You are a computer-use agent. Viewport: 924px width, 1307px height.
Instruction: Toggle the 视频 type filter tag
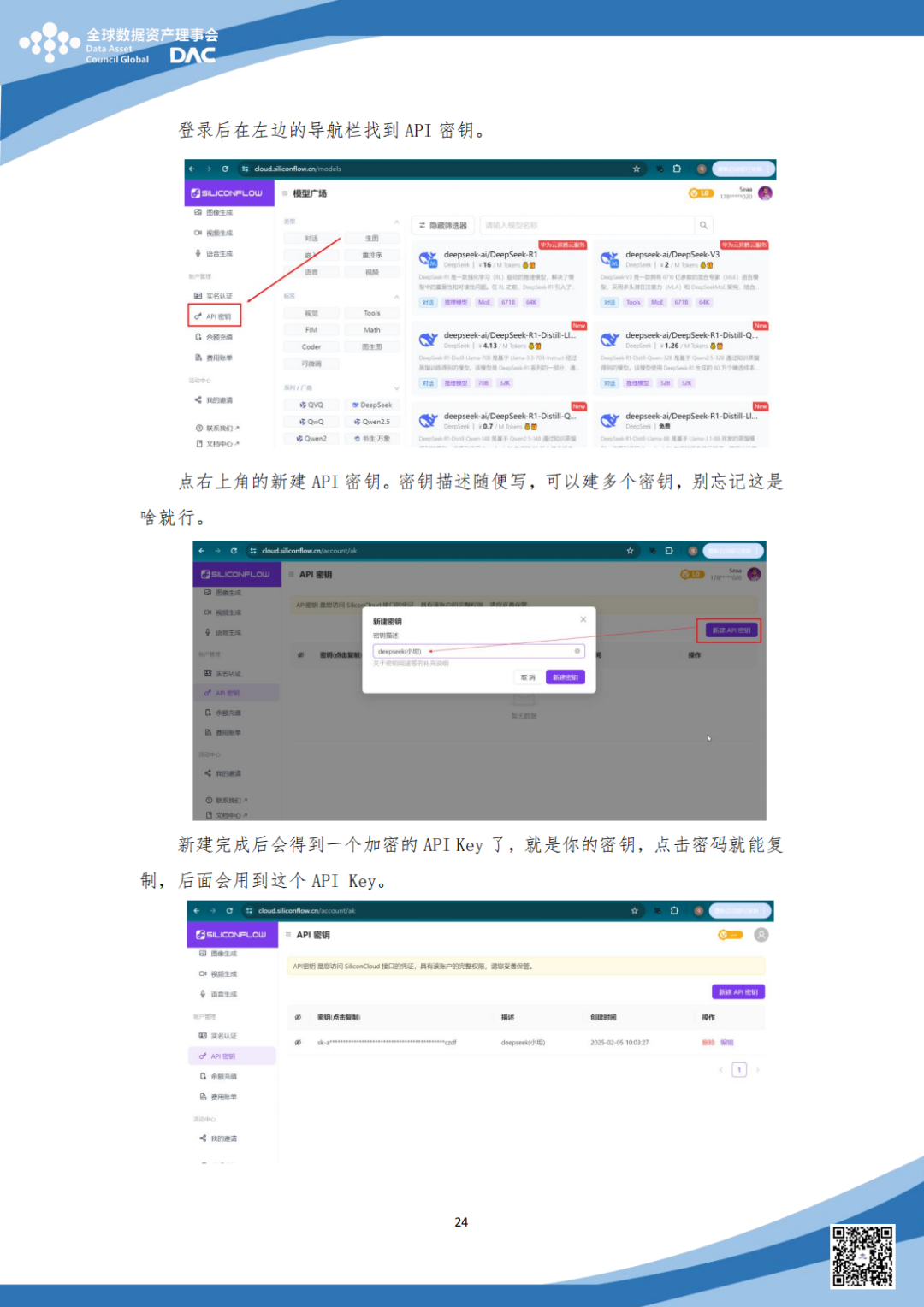(372, 272)
